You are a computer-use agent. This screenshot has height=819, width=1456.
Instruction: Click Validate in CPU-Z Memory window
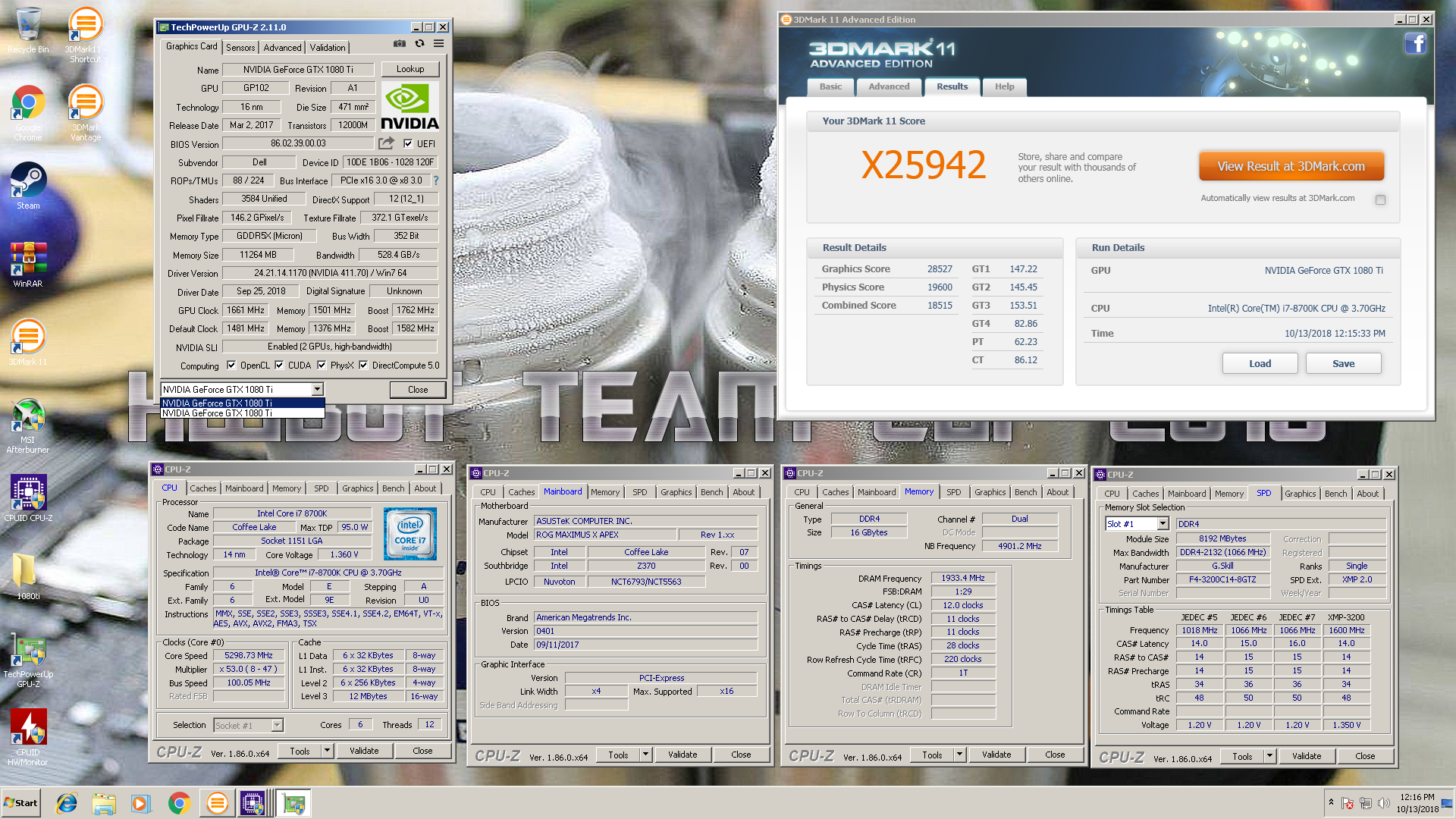click(996, 755)
